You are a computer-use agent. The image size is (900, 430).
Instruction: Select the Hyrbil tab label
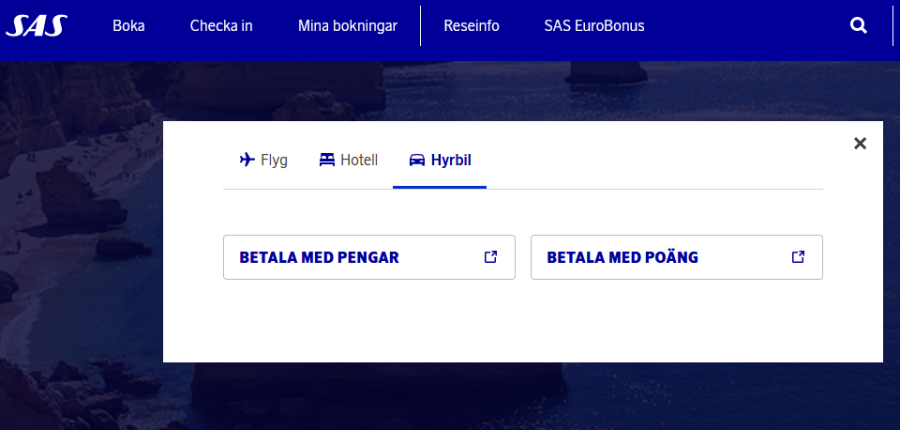(x=451, y=160)
